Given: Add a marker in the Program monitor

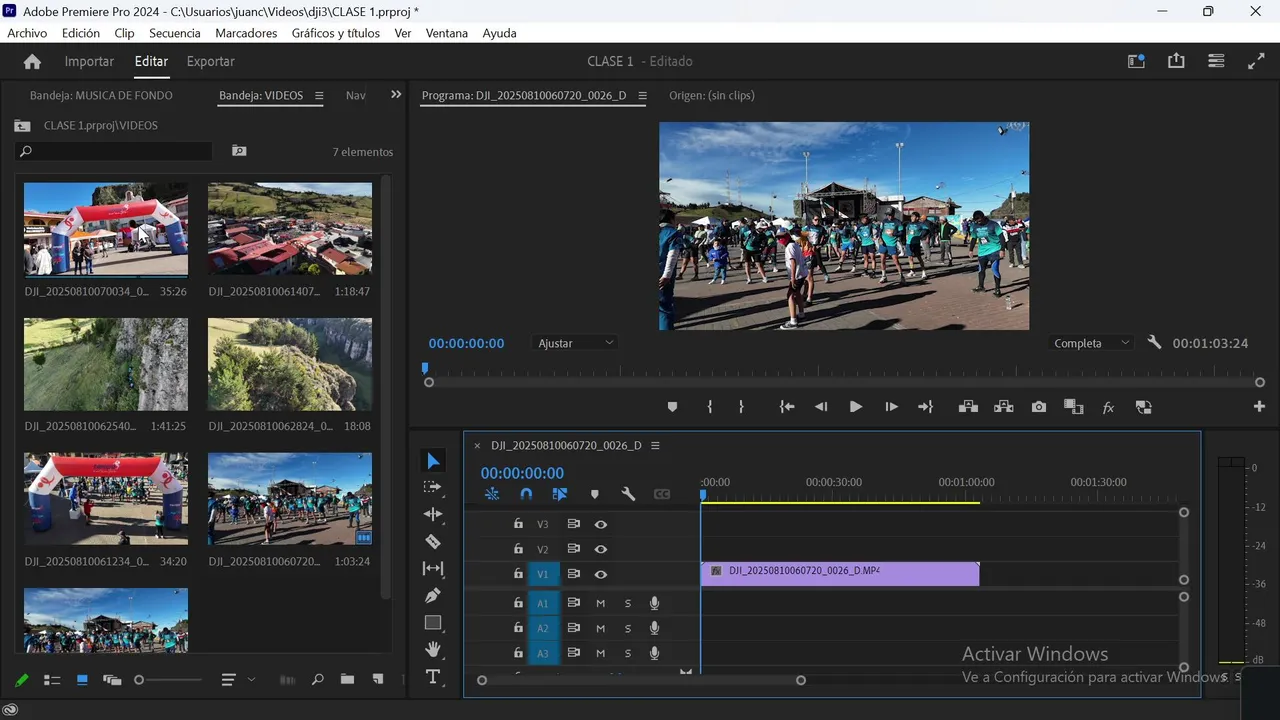Looking at the screenshot, I should point(672,407).
